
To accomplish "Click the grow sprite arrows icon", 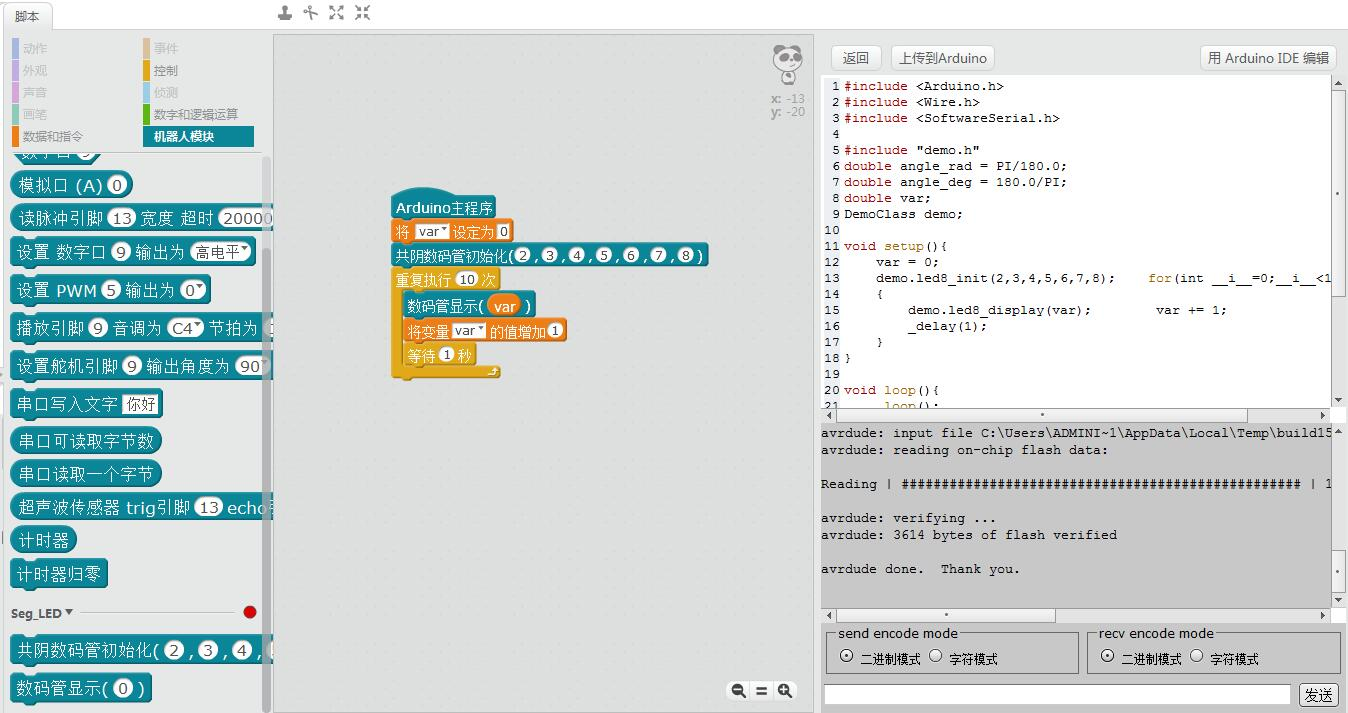I will click(337, 13).
